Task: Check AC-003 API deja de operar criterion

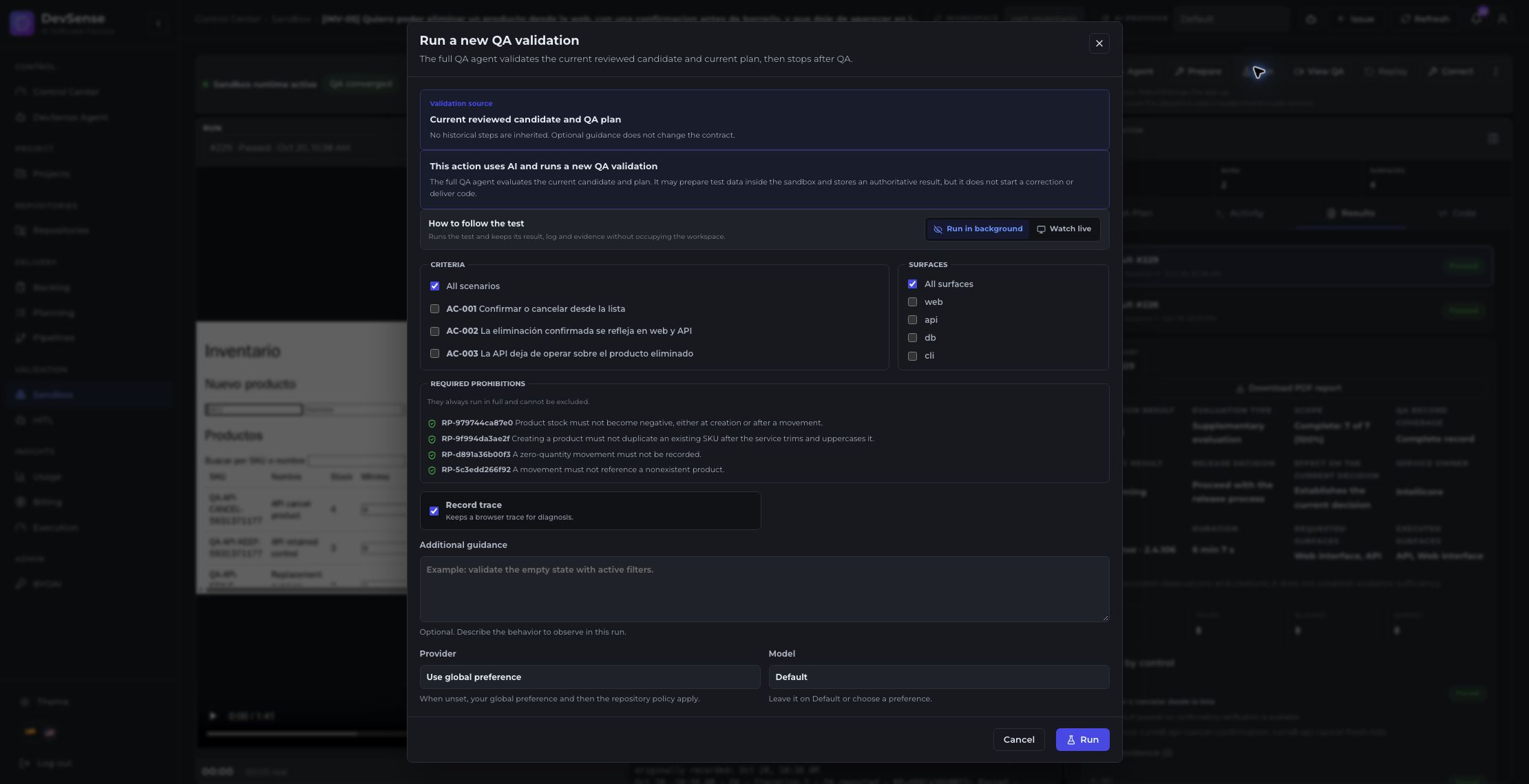Action: [x=434, y=354]
